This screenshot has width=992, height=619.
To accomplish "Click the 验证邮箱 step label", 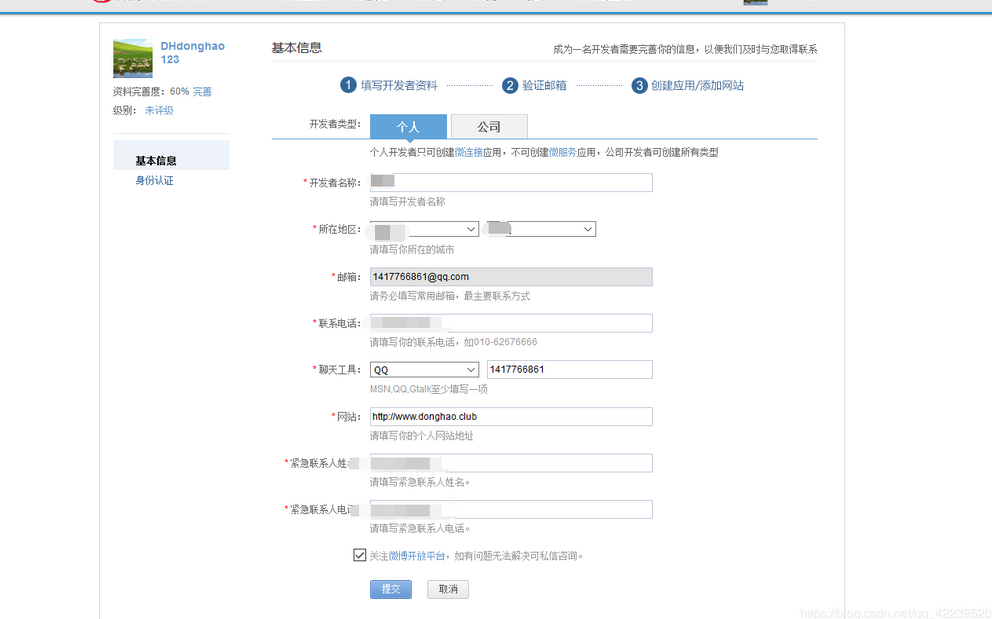I will coord(544,85).
